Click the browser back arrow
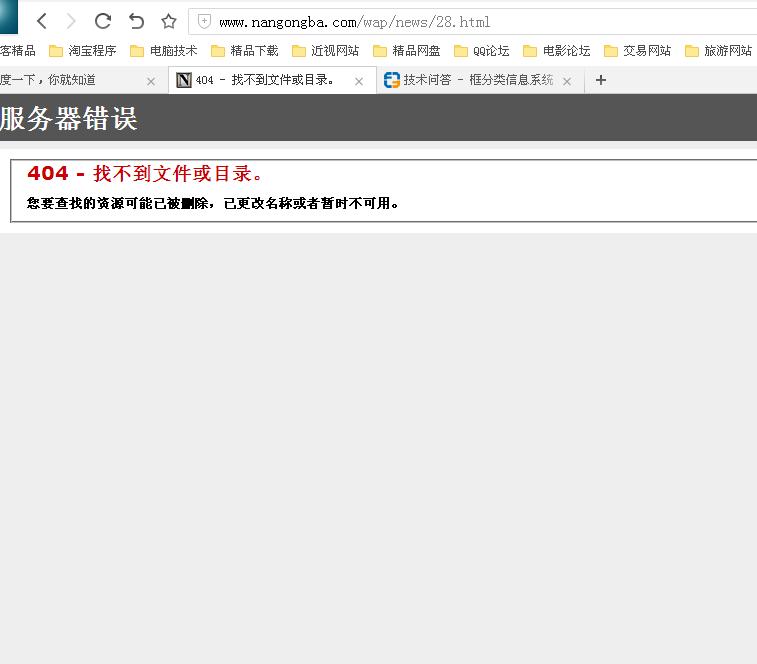Viewport: 757px width, 664px height. (x=42, y=21)
